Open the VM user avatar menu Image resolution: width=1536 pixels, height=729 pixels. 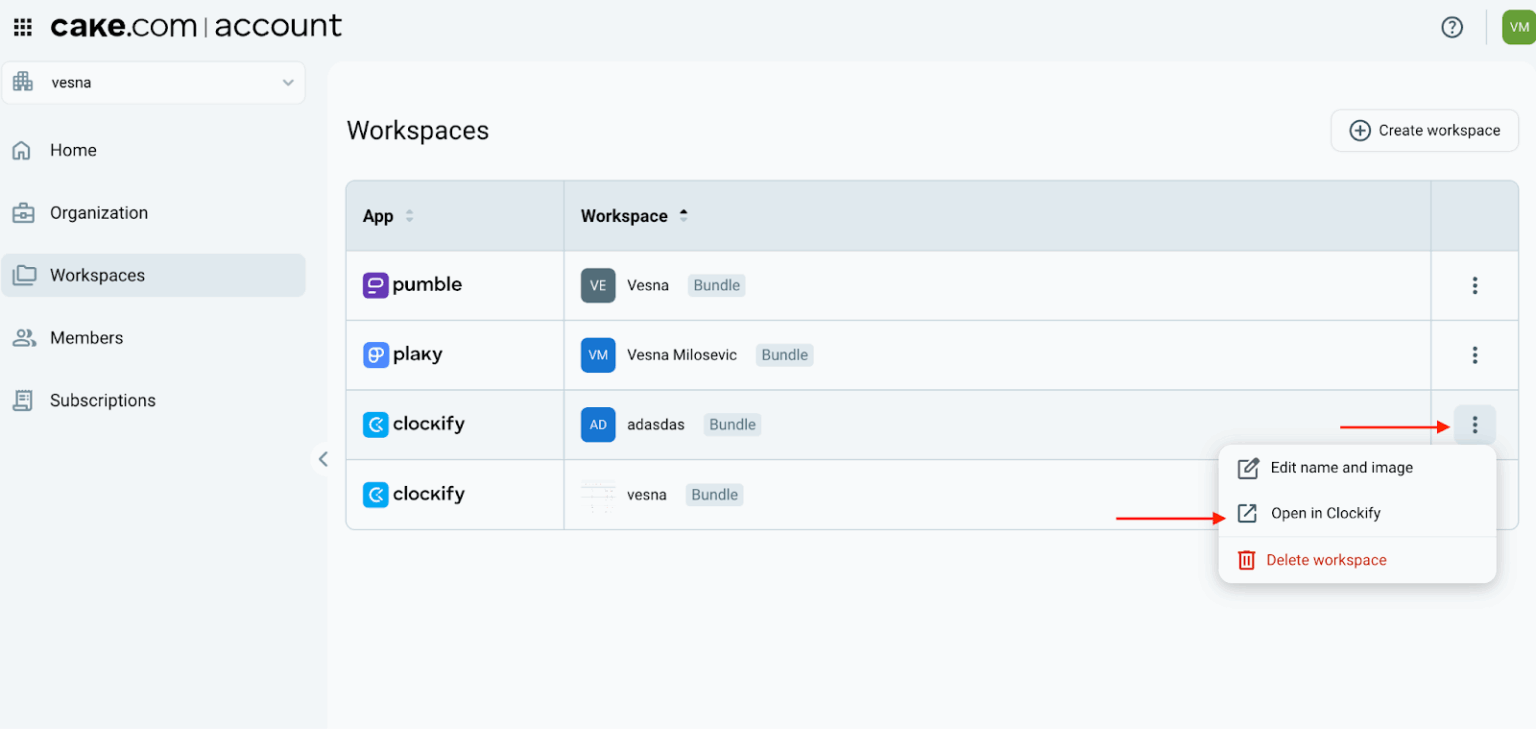click(1519, 27)
